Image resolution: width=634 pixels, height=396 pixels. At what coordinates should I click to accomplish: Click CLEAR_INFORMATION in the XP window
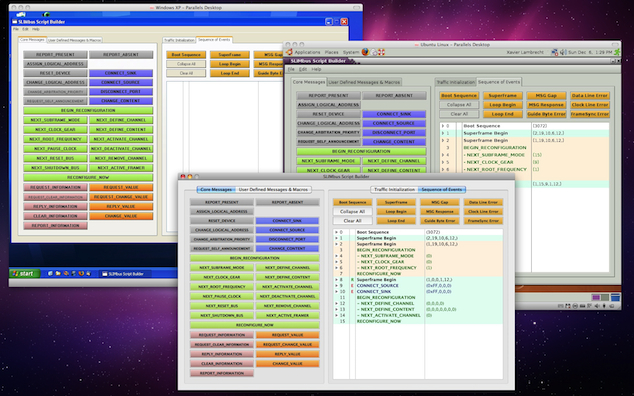click(x=55, y=216)
